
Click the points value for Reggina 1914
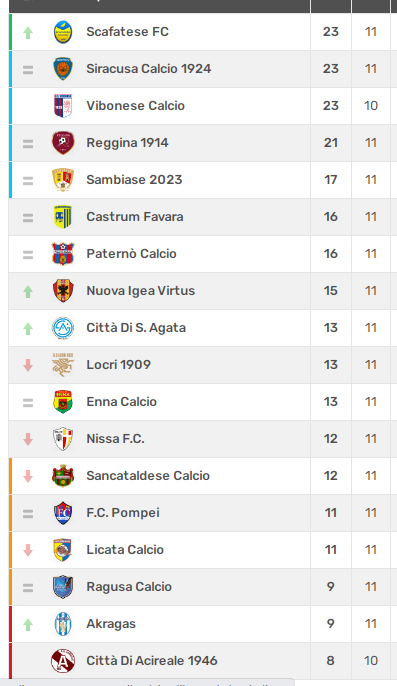[330, 143]
